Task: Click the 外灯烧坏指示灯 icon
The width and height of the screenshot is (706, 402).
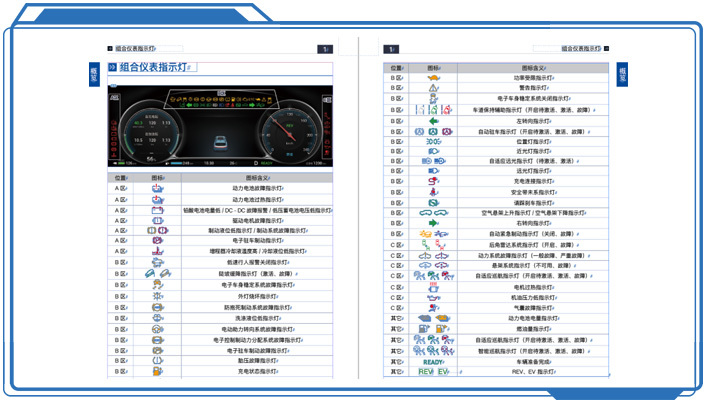Action: click(x=158, y=296)
